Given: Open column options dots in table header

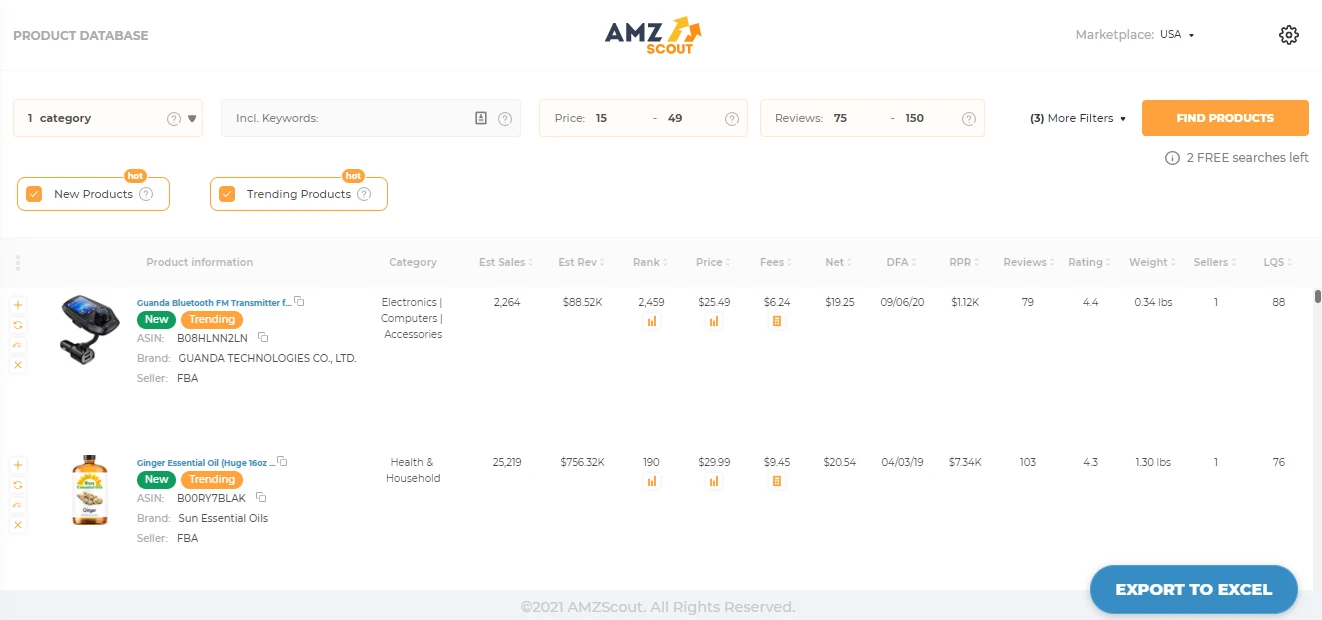Looking at the screenshot, I should pyautogui.click(x=18, y=263).
